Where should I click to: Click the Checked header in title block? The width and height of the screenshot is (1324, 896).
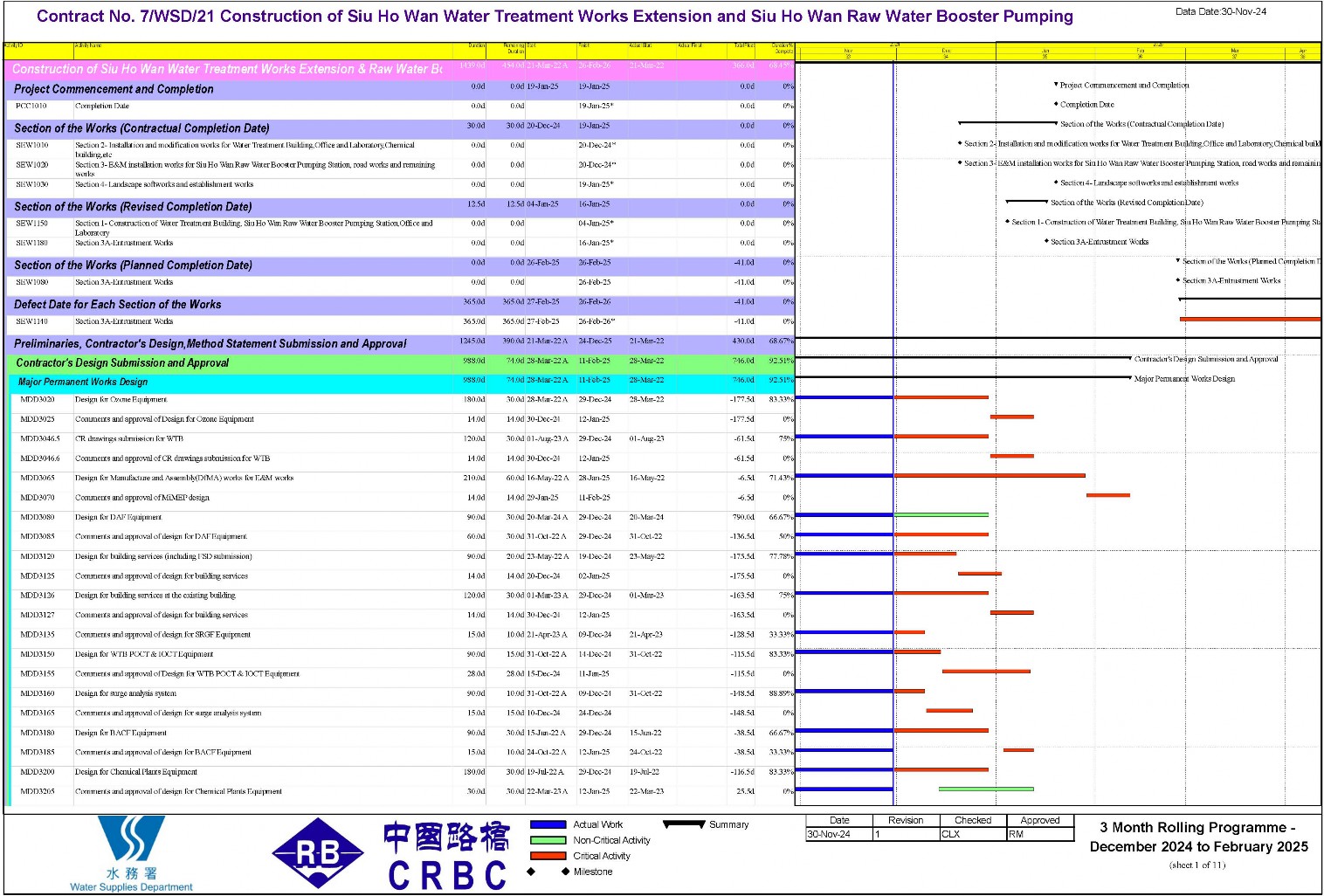973,820
